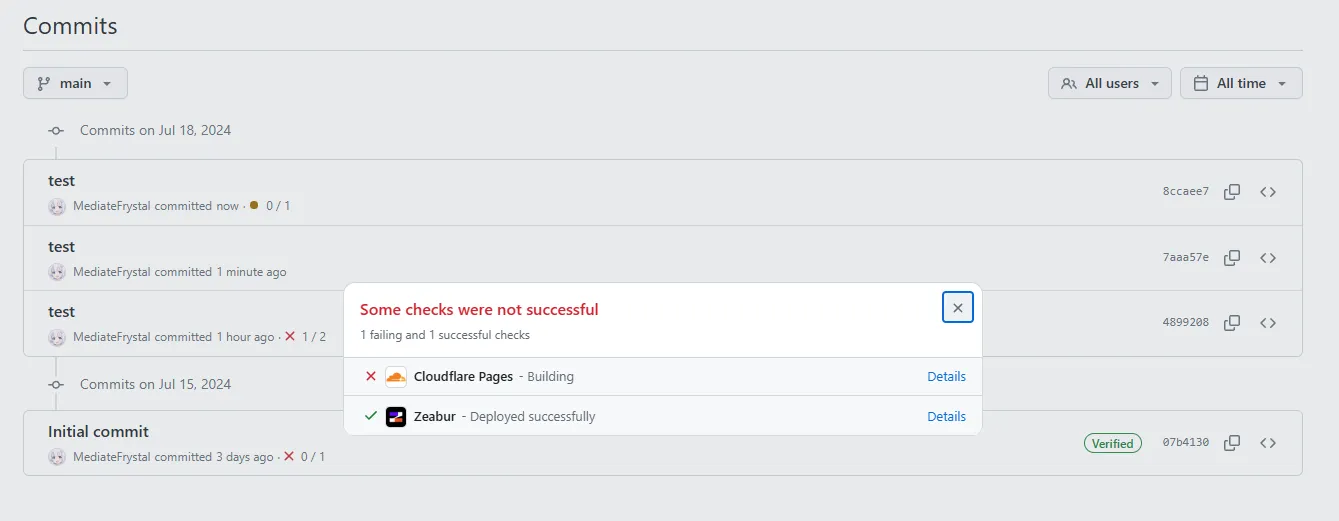Image resolution: width=1339 pixels, height=521 pixels.
Task: Expand the All users filter
Action: click(x=1109, y=84)
